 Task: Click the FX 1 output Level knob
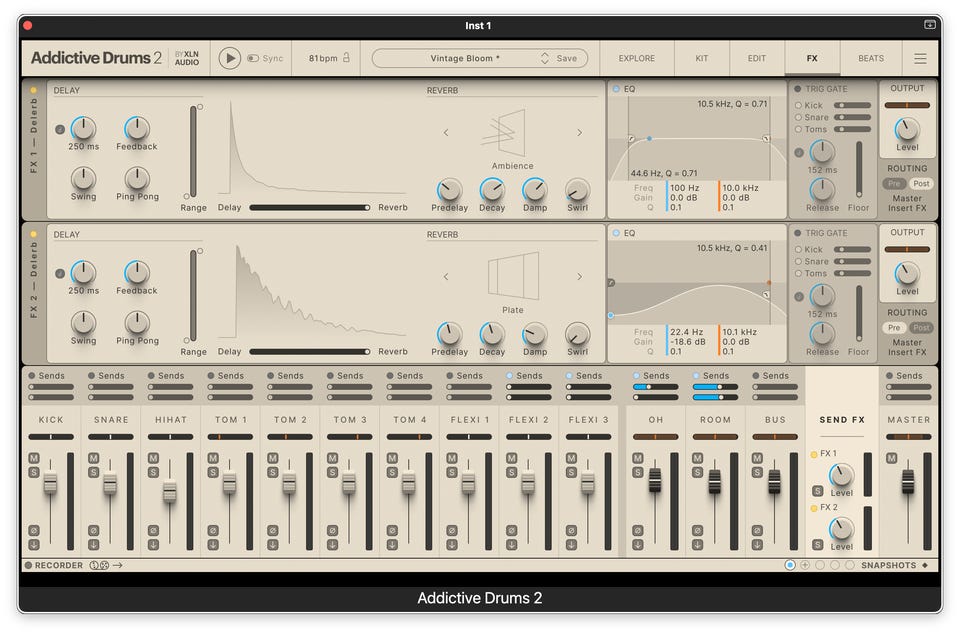tap(907, 130)
